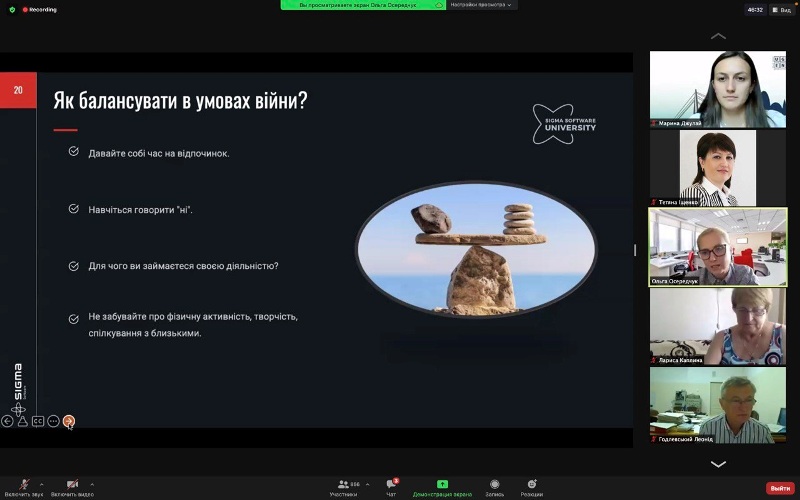Screen dimensions: 800x500
Task: Click the Ольга Осередчук name label
Action: 674,281
